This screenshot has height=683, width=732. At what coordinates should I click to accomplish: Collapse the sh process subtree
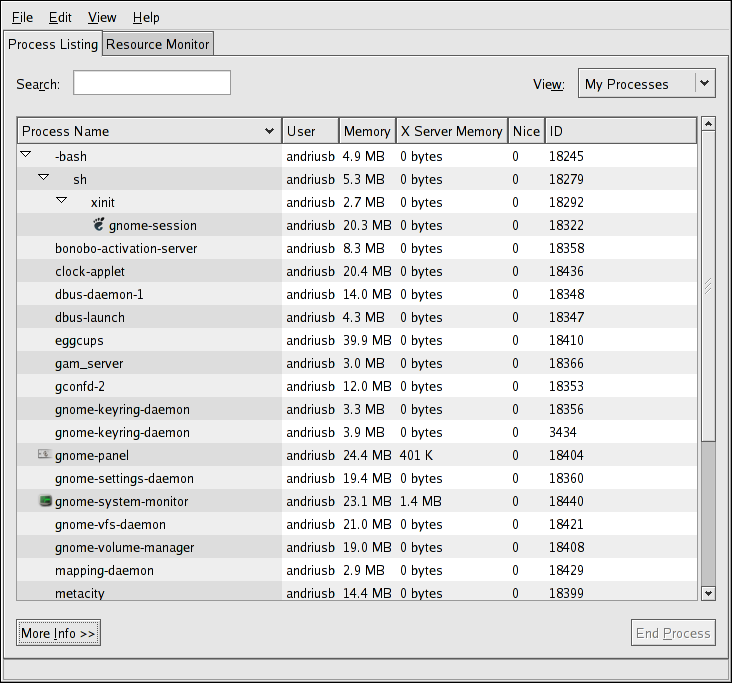click(x=44, y=178)
